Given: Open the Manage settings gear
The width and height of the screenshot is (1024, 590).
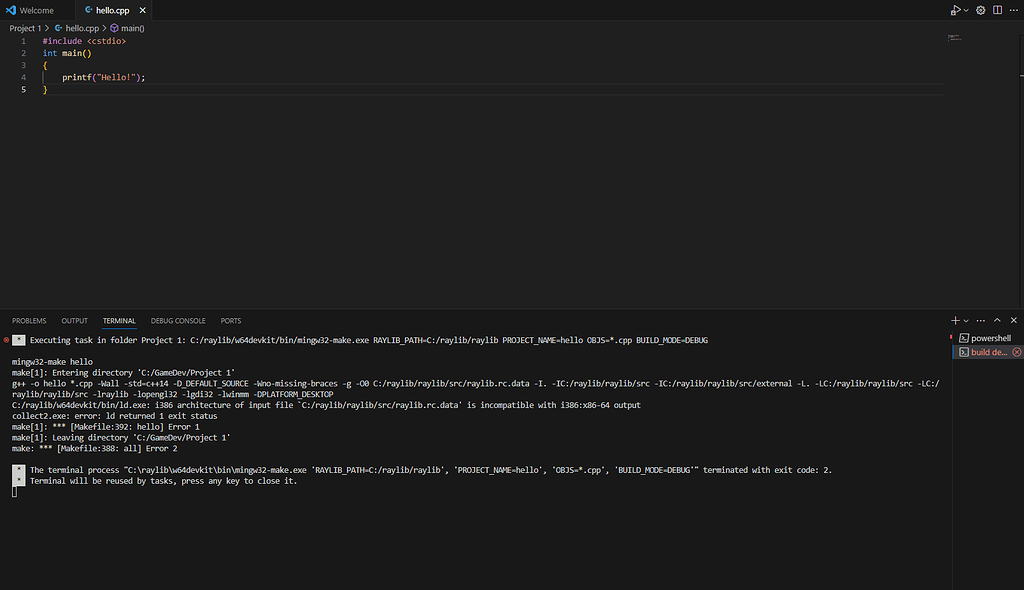Looking at the screenshot, I should (980, 10).
